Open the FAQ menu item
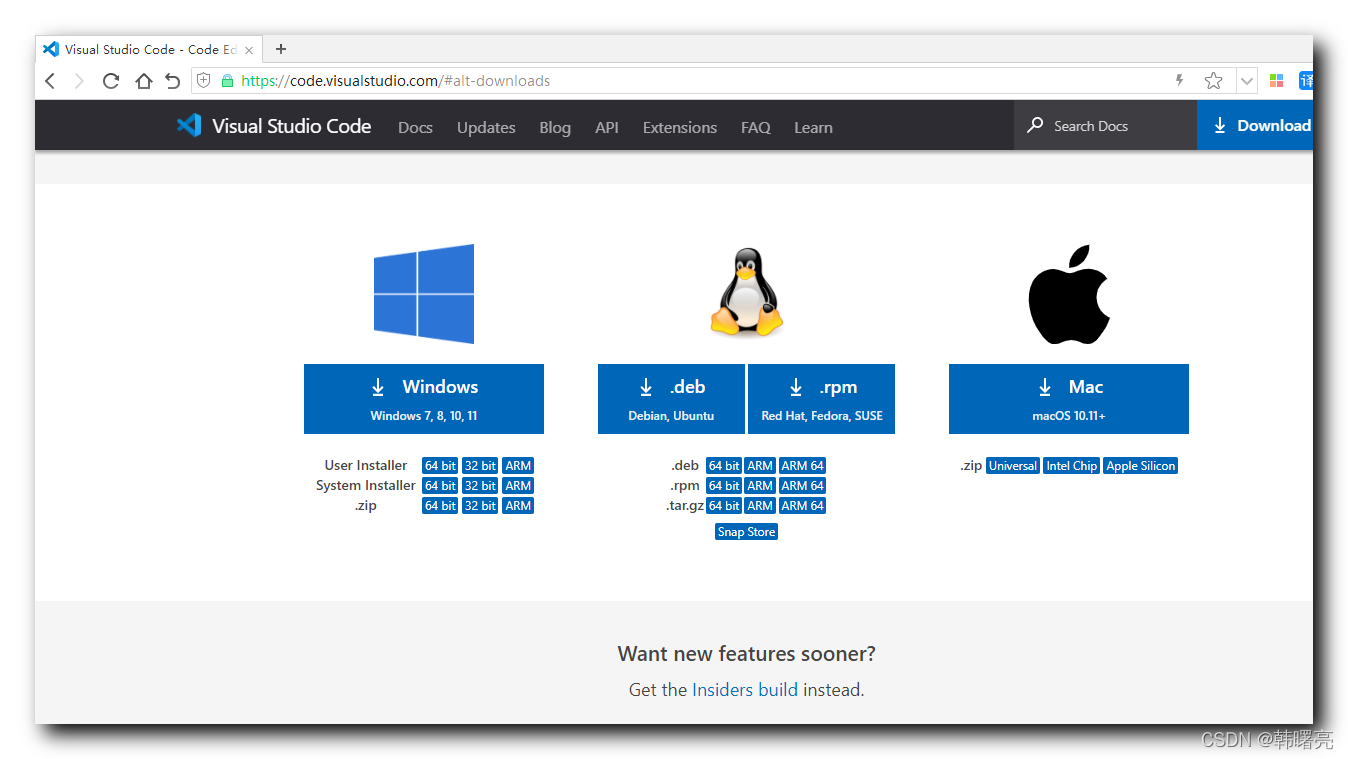The width and height of the screenshot is (1348, 759). point(756,127)
